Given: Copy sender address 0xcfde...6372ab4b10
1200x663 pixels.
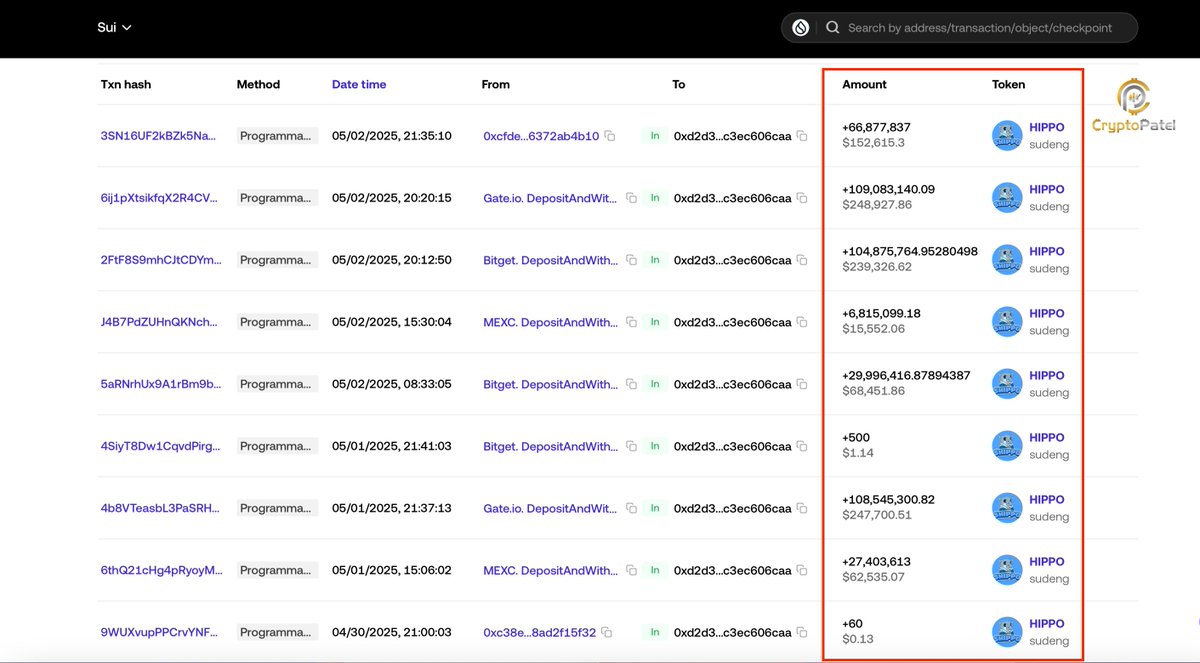Looking at the screenshot, I should [610, 136].
